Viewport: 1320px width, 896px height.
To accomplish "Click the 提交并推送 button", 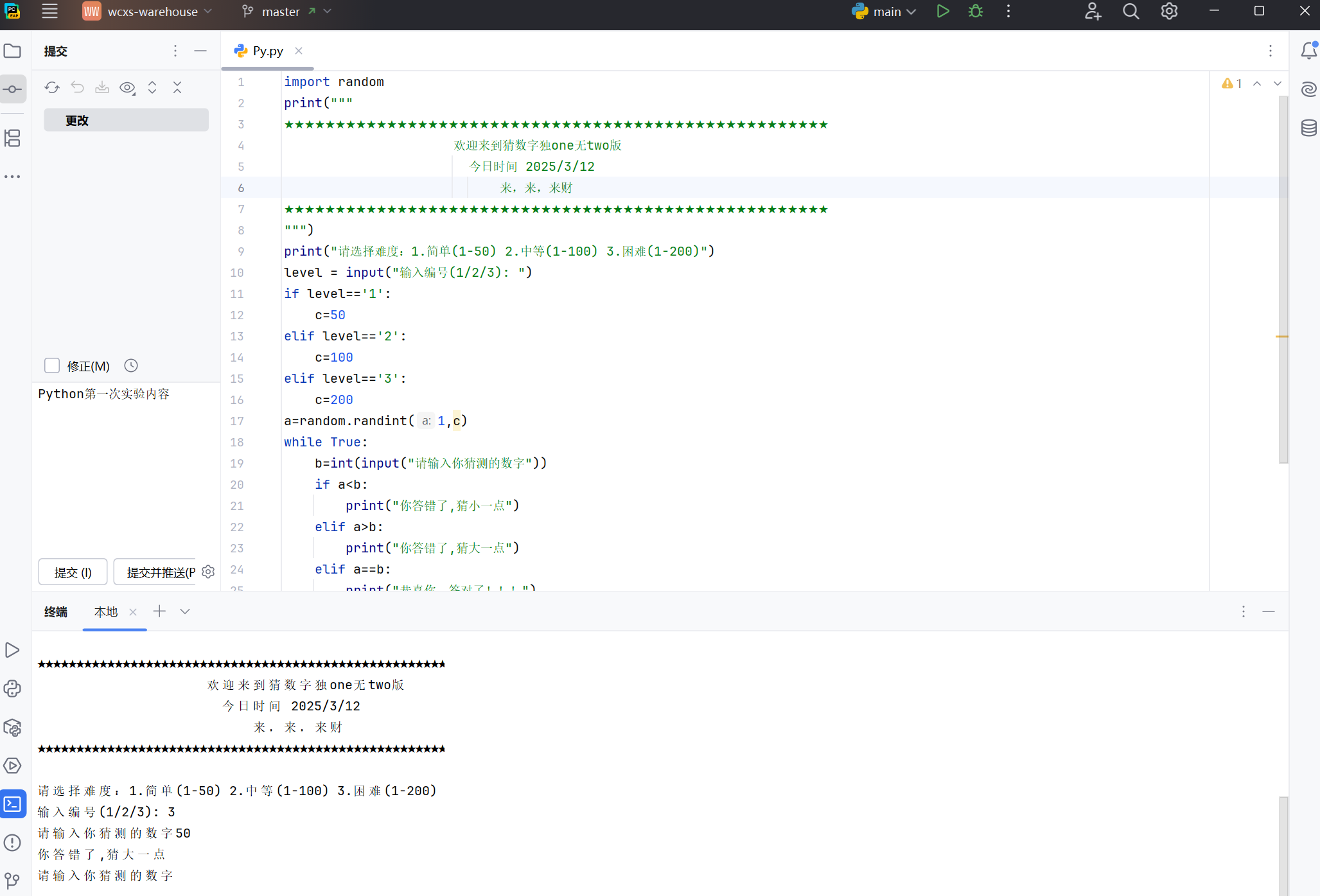I will point(155,572).
